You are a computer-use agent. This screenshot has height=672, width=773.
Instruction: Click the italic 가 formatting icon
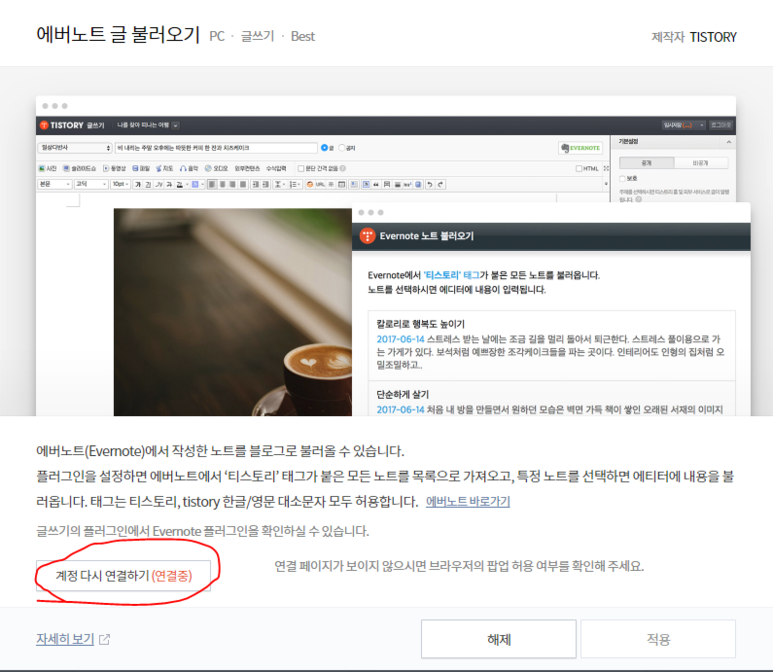click(159, 184)
